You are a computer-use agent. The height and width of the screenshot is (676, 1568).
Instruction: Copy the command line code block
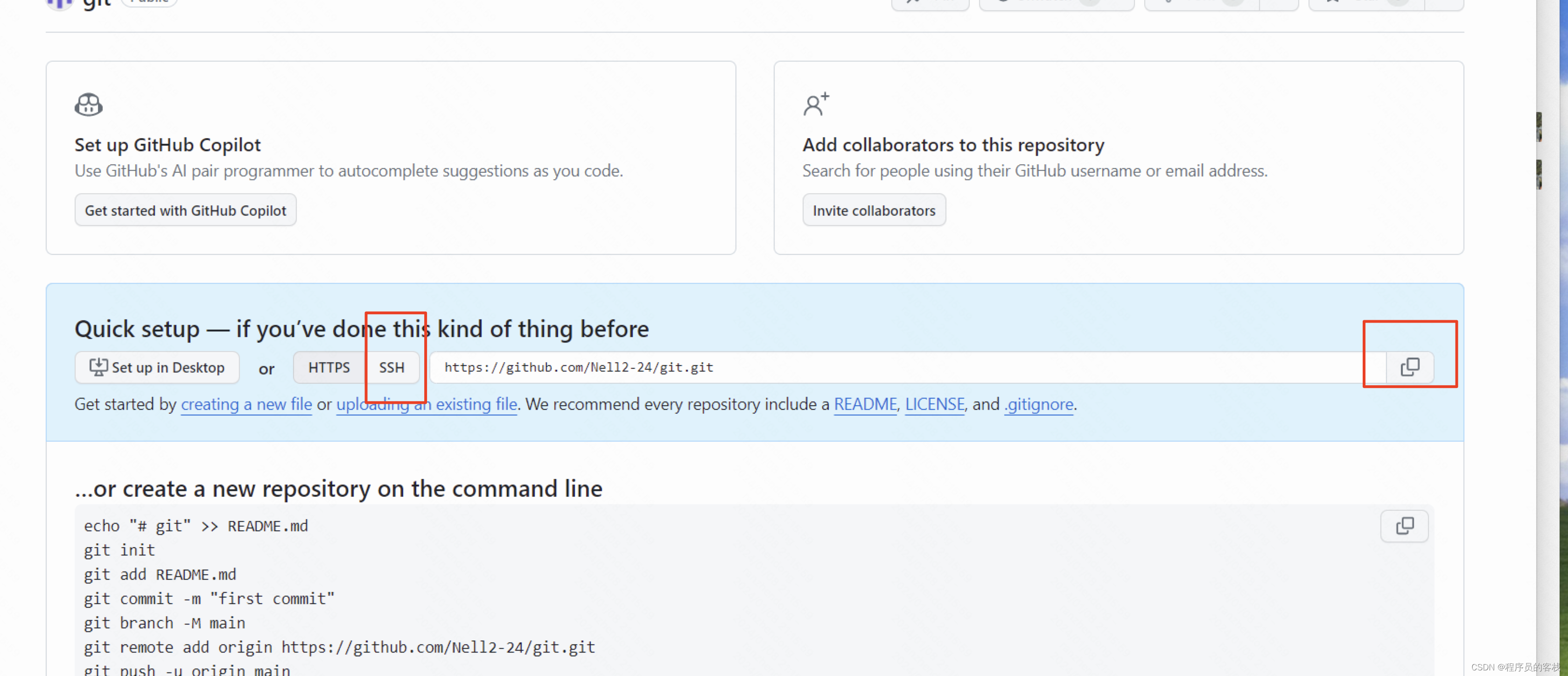coord(1404,526)
